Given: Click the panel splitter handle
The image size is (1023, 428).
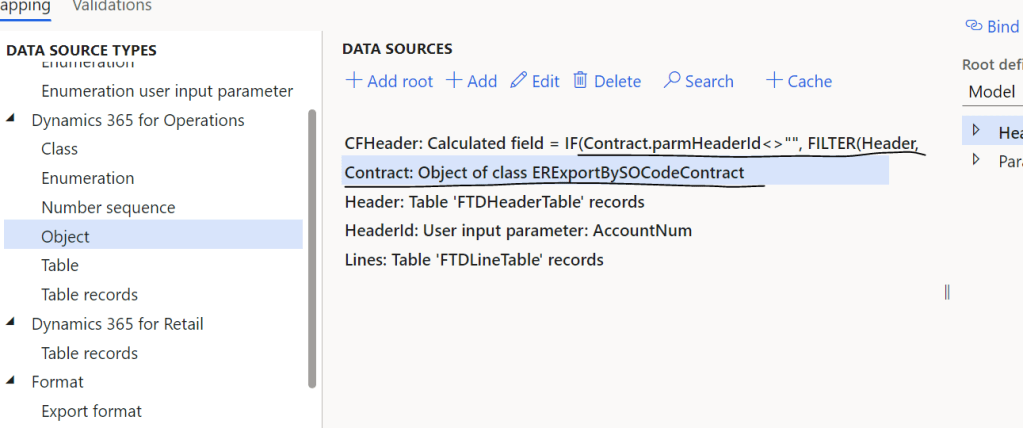Looking at the screenshot, I should pos(946,292).
